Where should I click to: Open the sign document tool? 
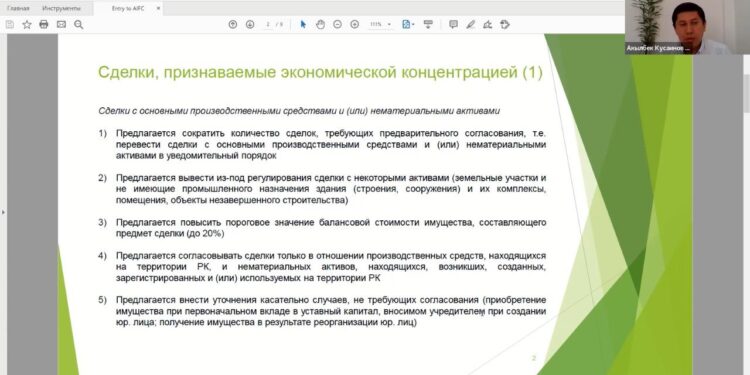[x=487, y=24]
